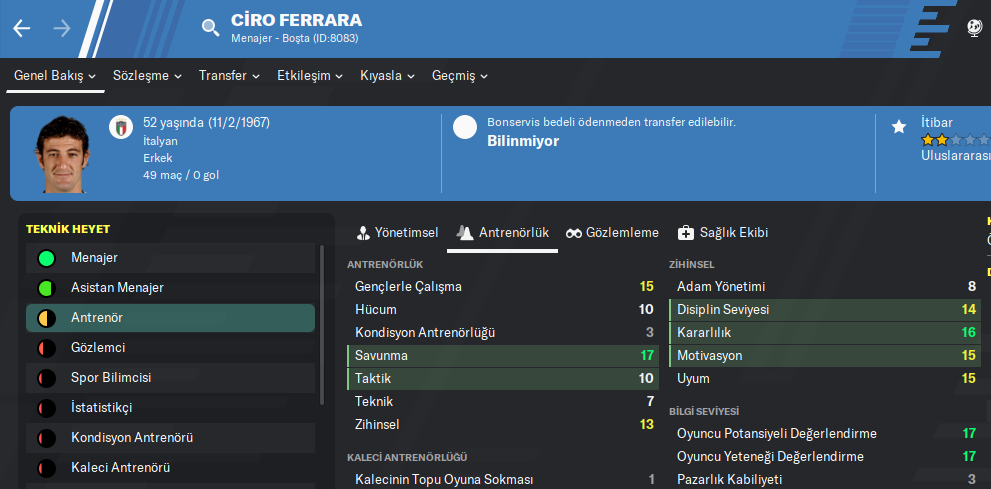The height and width of the screenshot is (489, 991).
Task: Select Kondisyon Antrenörü in staff list
Action: click(132, 438)
